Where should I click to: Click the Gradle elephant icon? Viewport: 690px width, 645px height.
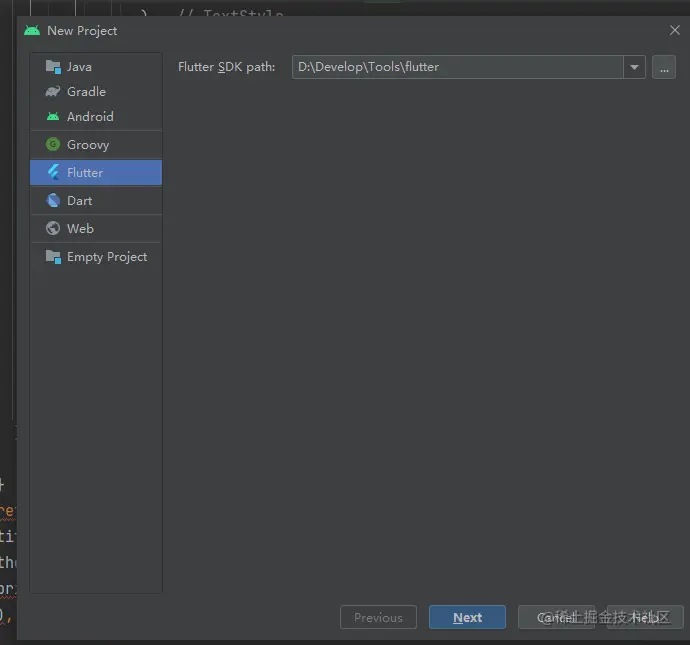point(53,92)
